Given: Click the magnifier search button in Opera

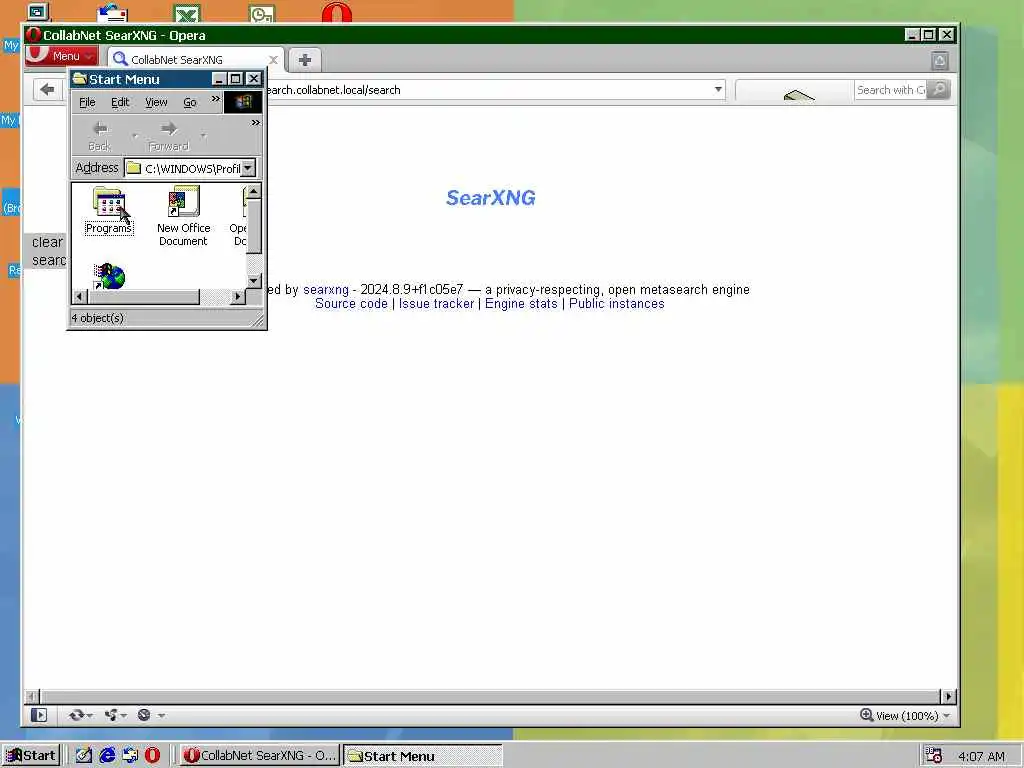Looking at the screenshot, I should 939,89.
